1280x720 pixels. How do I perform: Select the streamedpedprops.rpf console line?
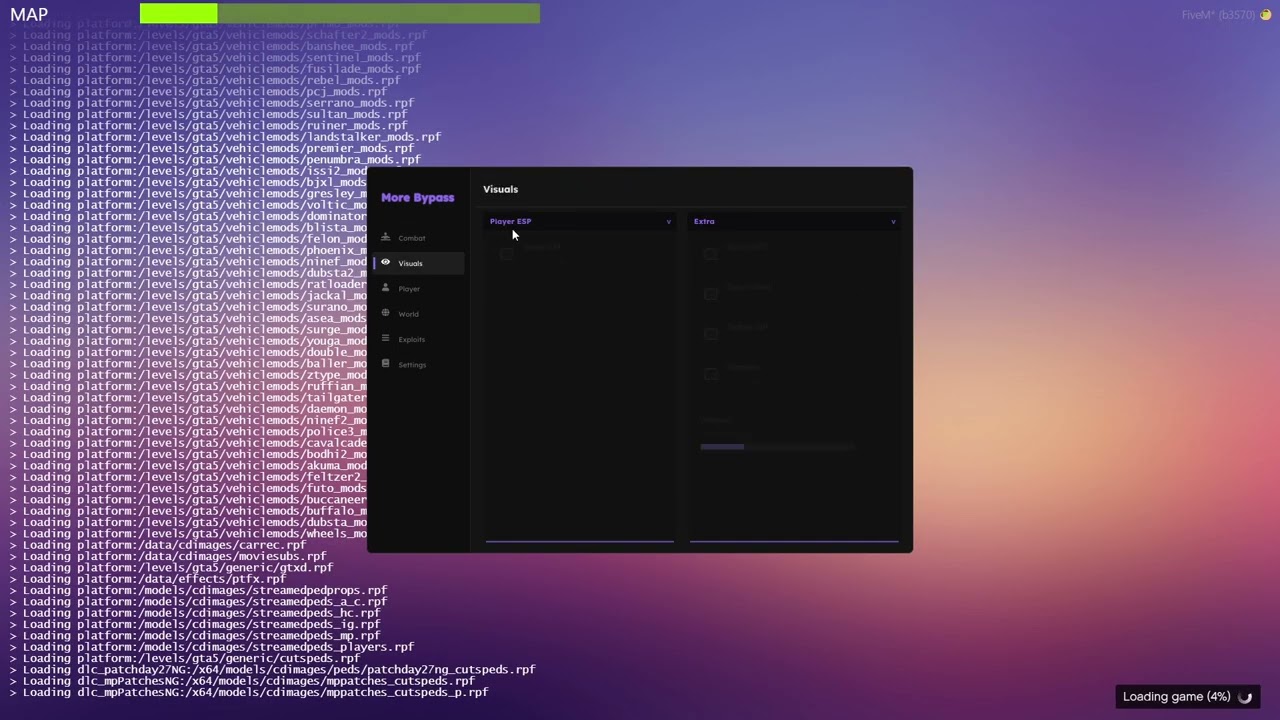click(x=198, y=590)
